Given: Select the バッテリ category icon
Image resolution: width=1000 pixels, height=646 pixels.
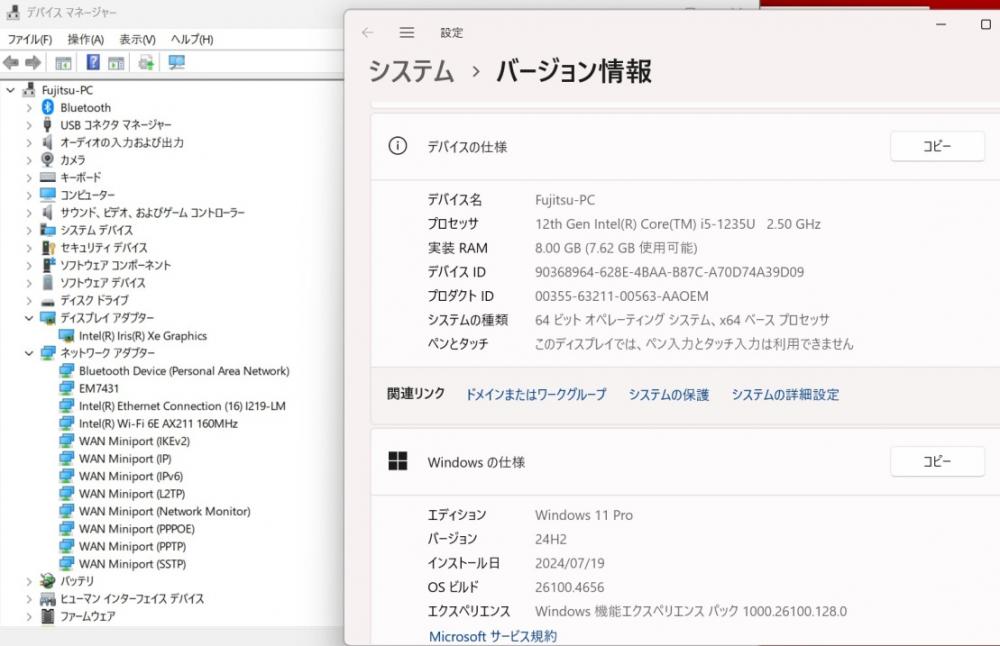Looking at the screenshot, I should 48,581.
